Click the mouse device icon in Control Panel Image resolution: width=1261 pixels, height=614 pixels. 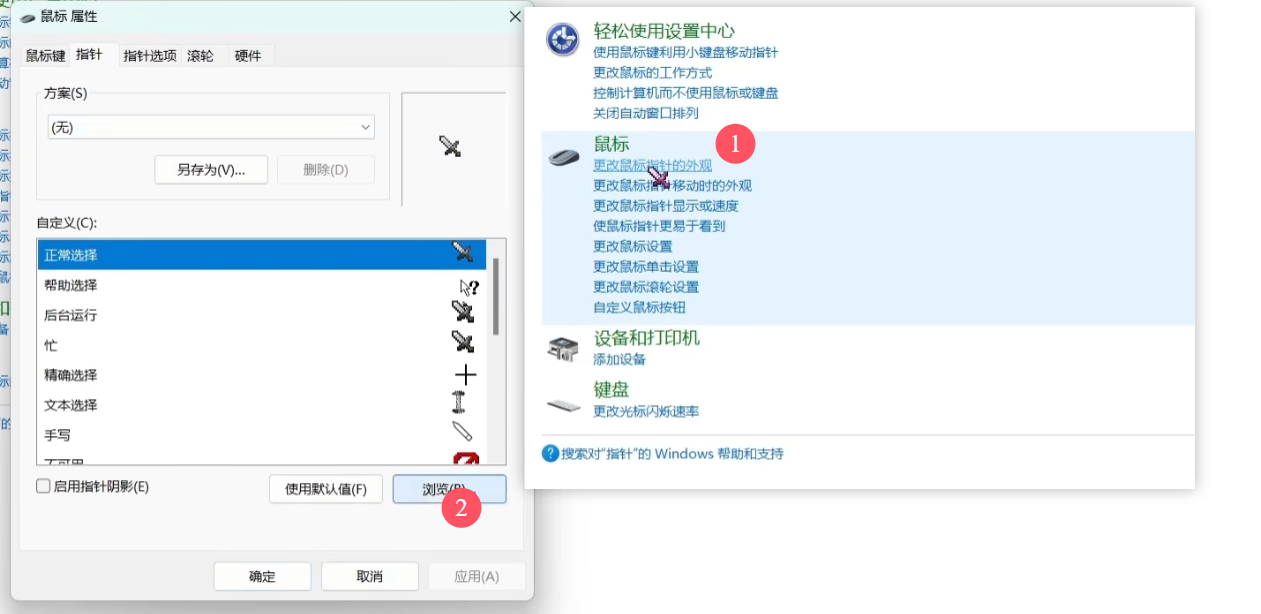[564, 157]
